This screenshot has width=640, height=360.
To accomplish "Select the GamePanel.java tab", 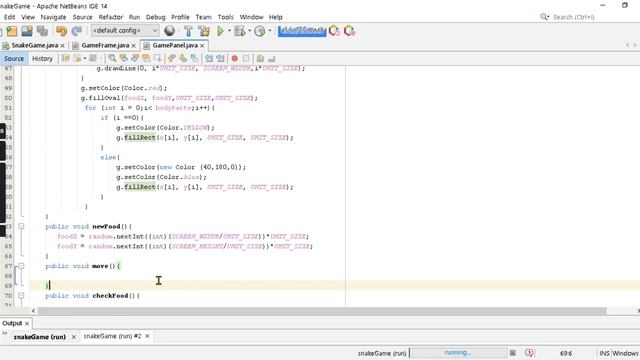I will 175,45.
